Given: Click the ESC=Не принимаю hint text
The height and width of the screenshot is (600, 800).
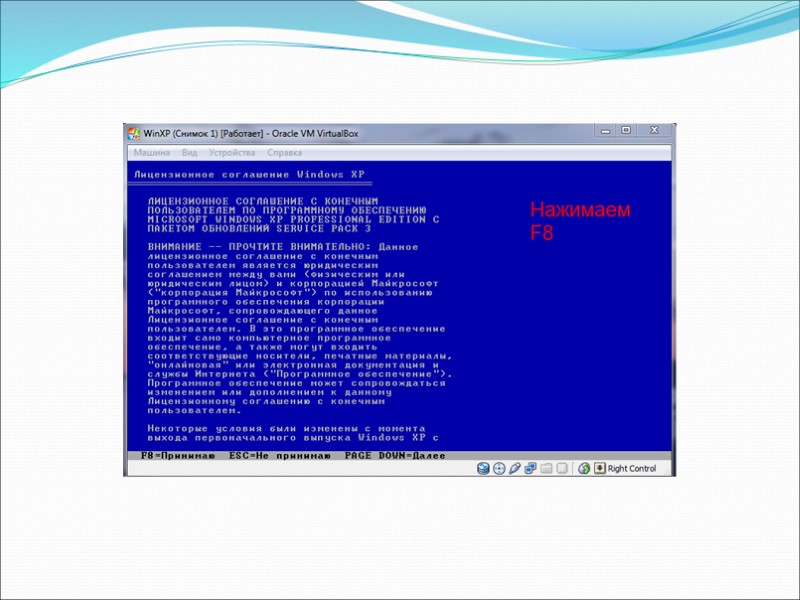Looking at the screenshot, I should pos(280,456).
